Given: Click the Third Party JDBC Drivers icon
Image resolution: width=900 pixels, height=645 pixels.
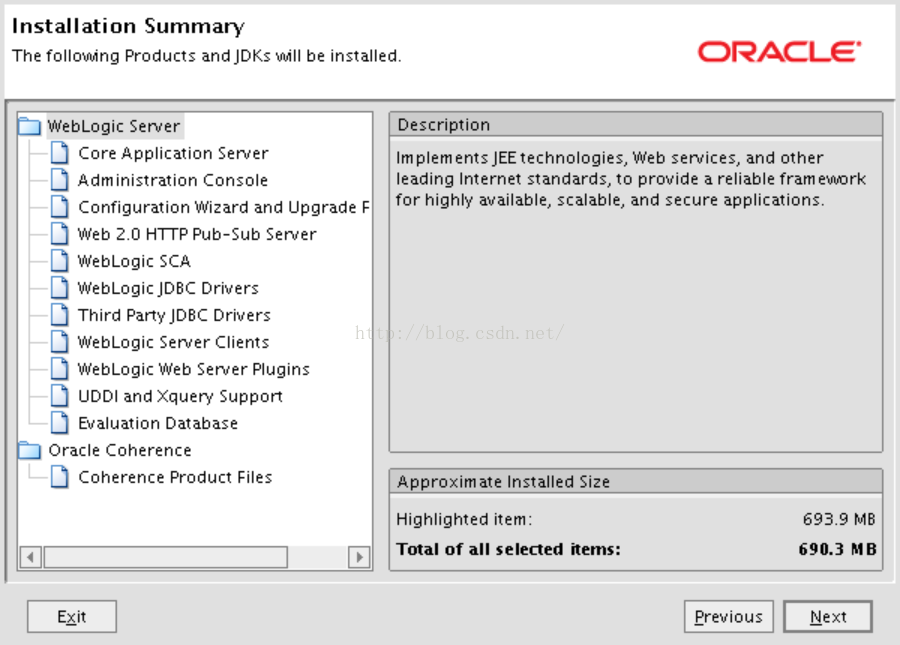Looking at the screenshot, I should (x=60, y=315).
